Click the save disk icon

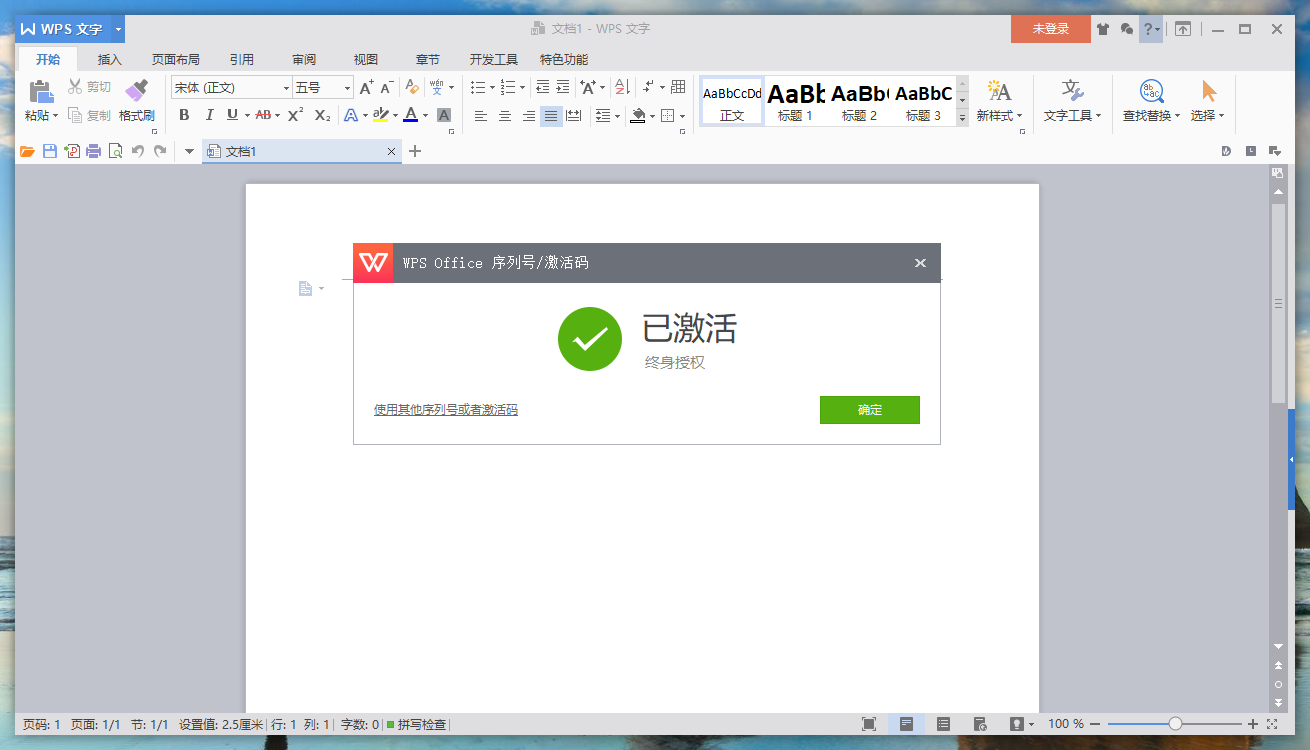(50, 151)
